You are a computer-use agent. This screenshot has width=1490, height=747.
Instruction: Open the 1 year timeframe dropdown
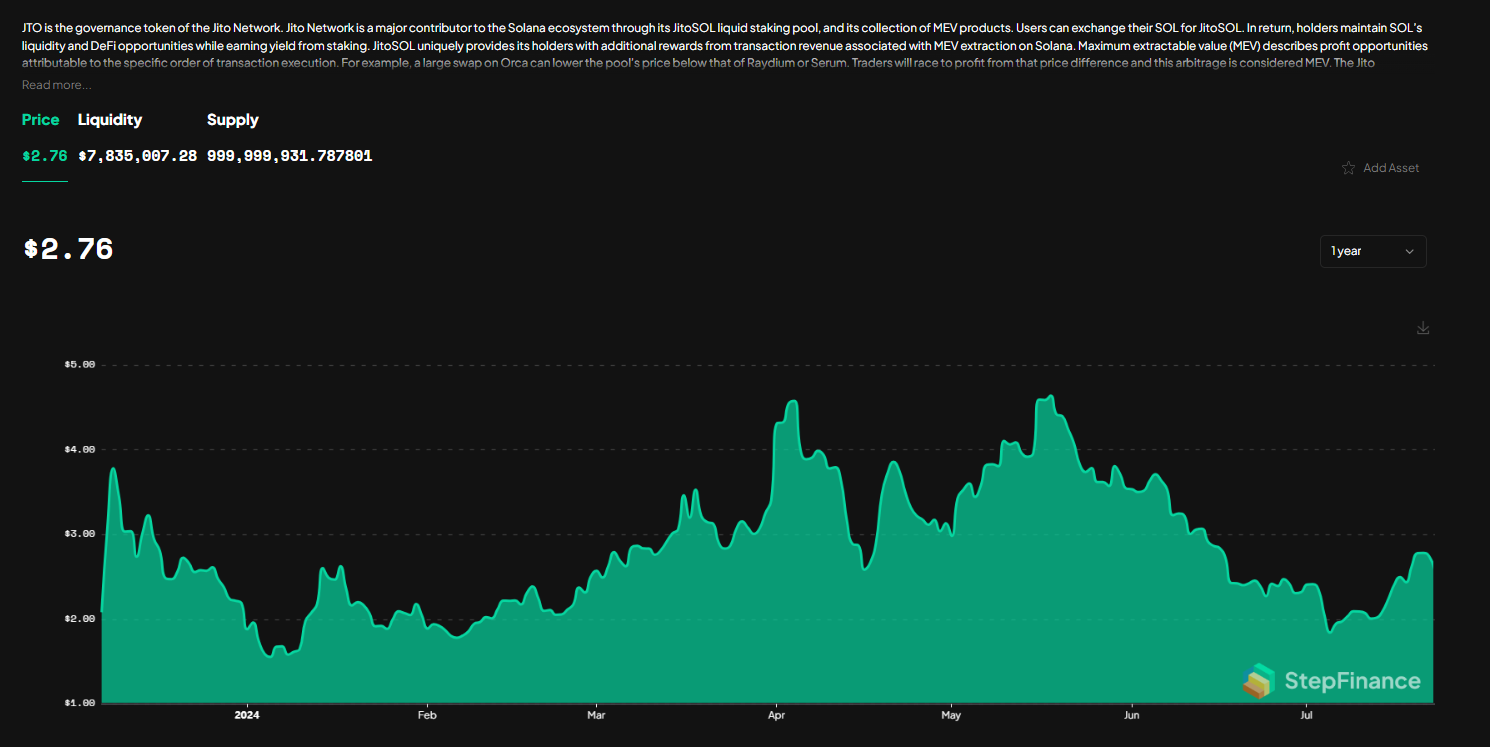pyautogui.click(x=1372, y=251)
